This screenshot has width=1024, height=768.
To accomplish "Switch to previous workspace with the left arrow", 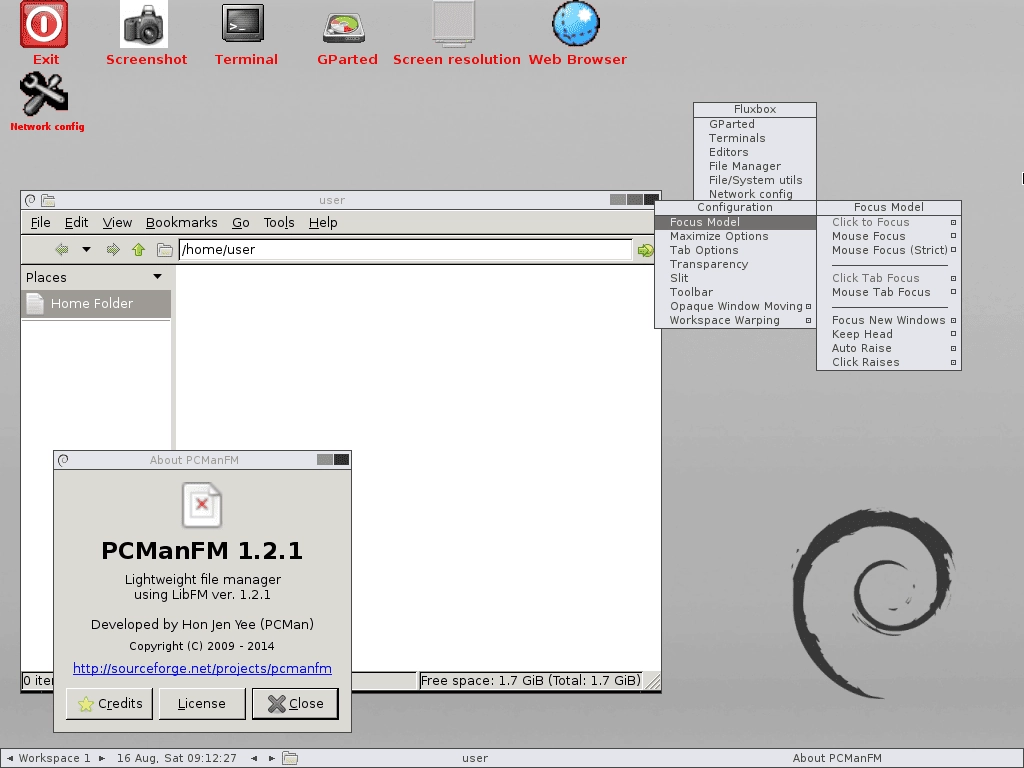I will pyautogui.click(x=10, y=758).
